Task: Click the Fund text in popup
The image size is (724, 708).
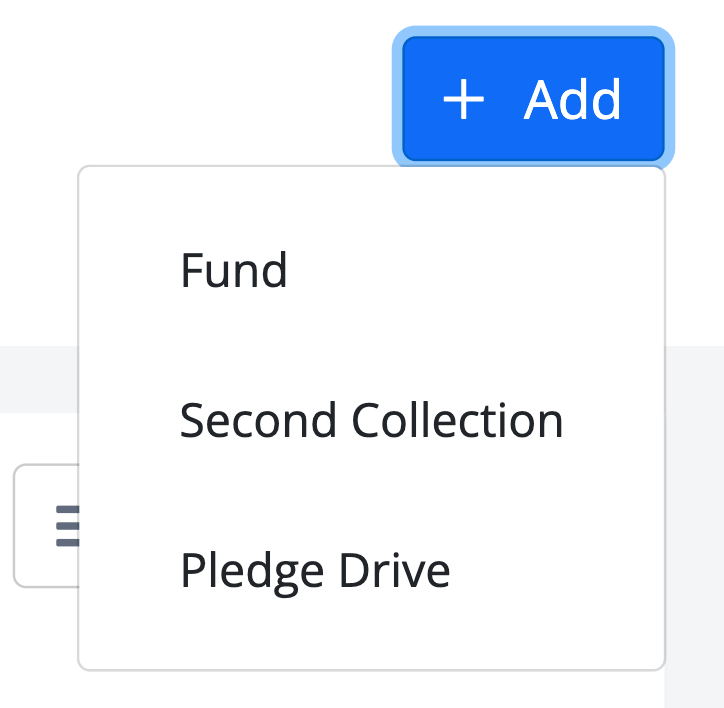Action: 234,270
